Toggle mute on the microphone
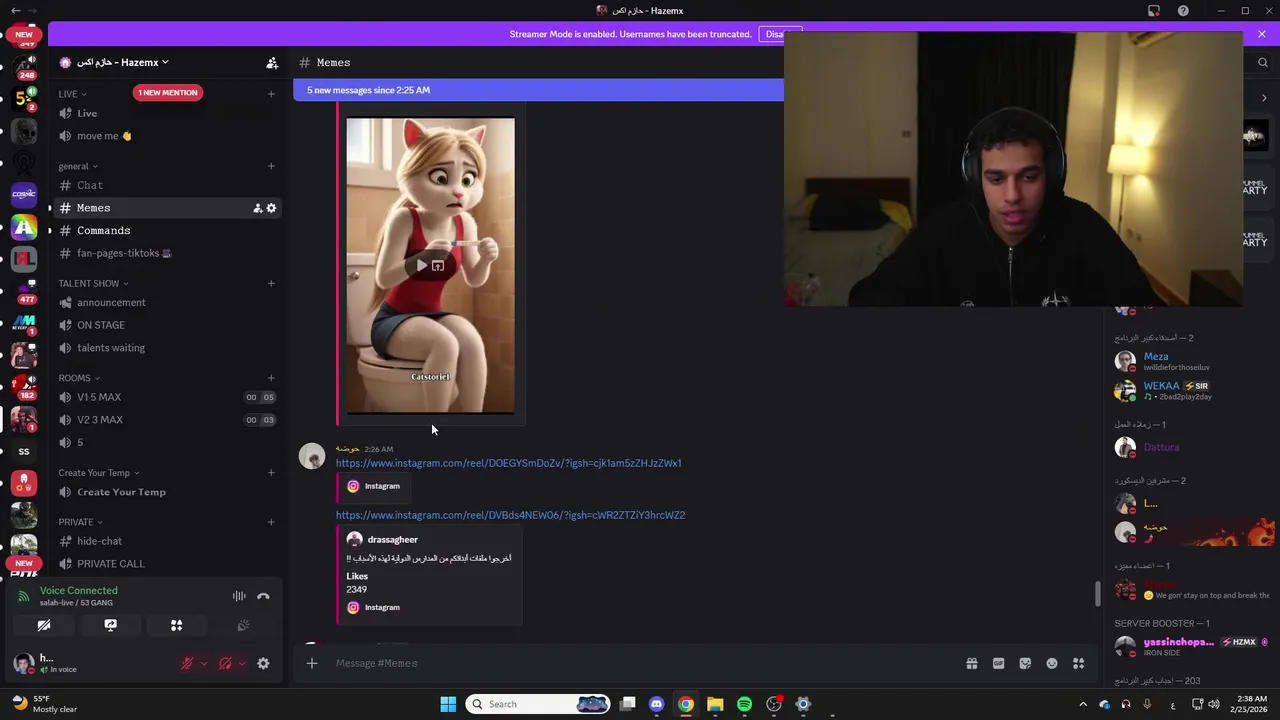Viewport: 1280px width, 720px height. [x=187, y=663]
